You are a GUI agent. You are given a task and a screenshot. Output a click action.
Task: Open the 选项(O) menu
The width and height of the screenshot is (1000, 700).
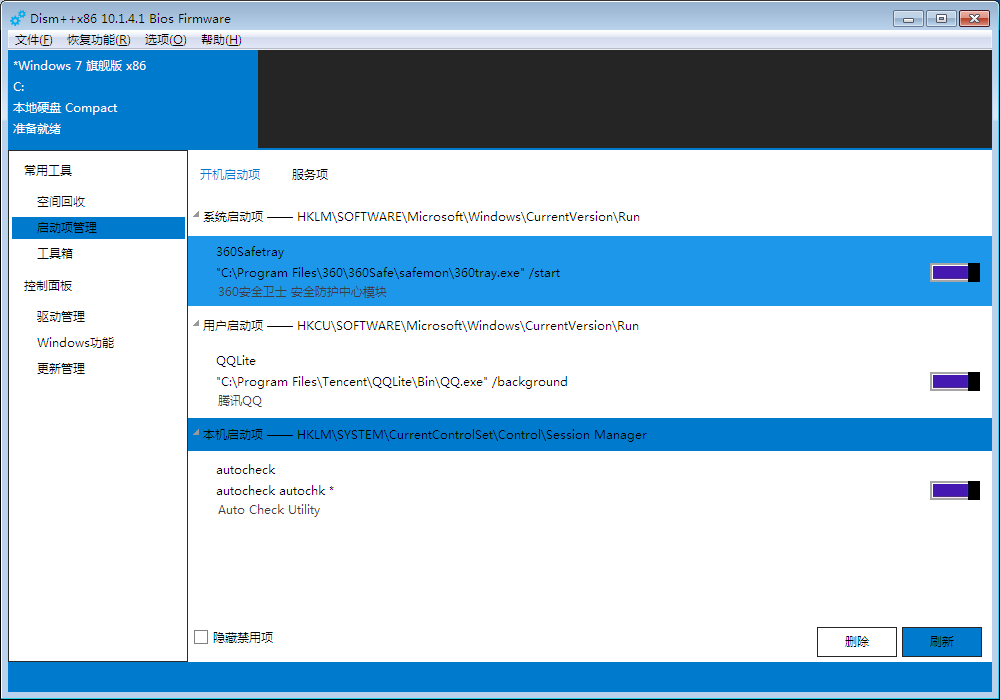(166, 40)
